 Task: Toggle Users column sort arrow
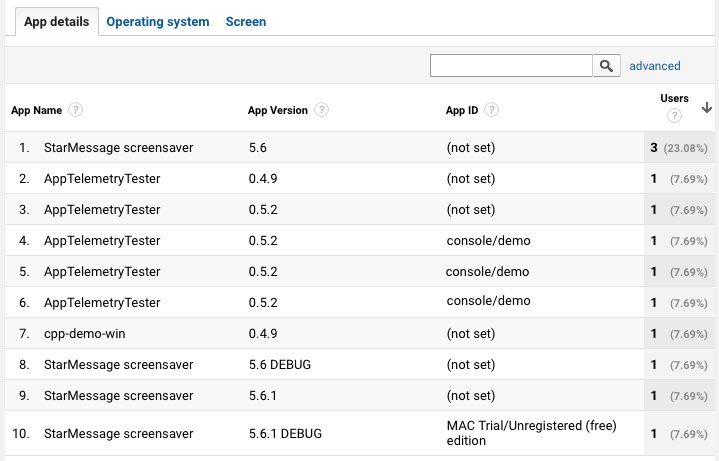coord(707,107)
